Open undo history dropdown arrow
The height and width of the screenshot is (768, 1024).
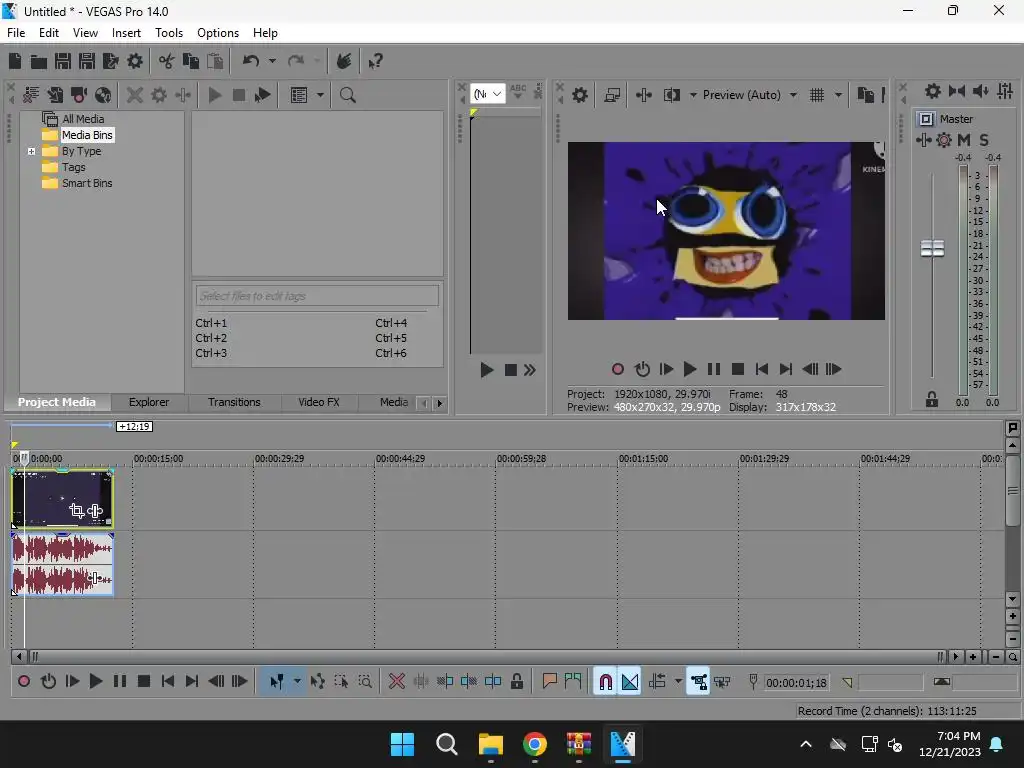(x=272, y=61)
